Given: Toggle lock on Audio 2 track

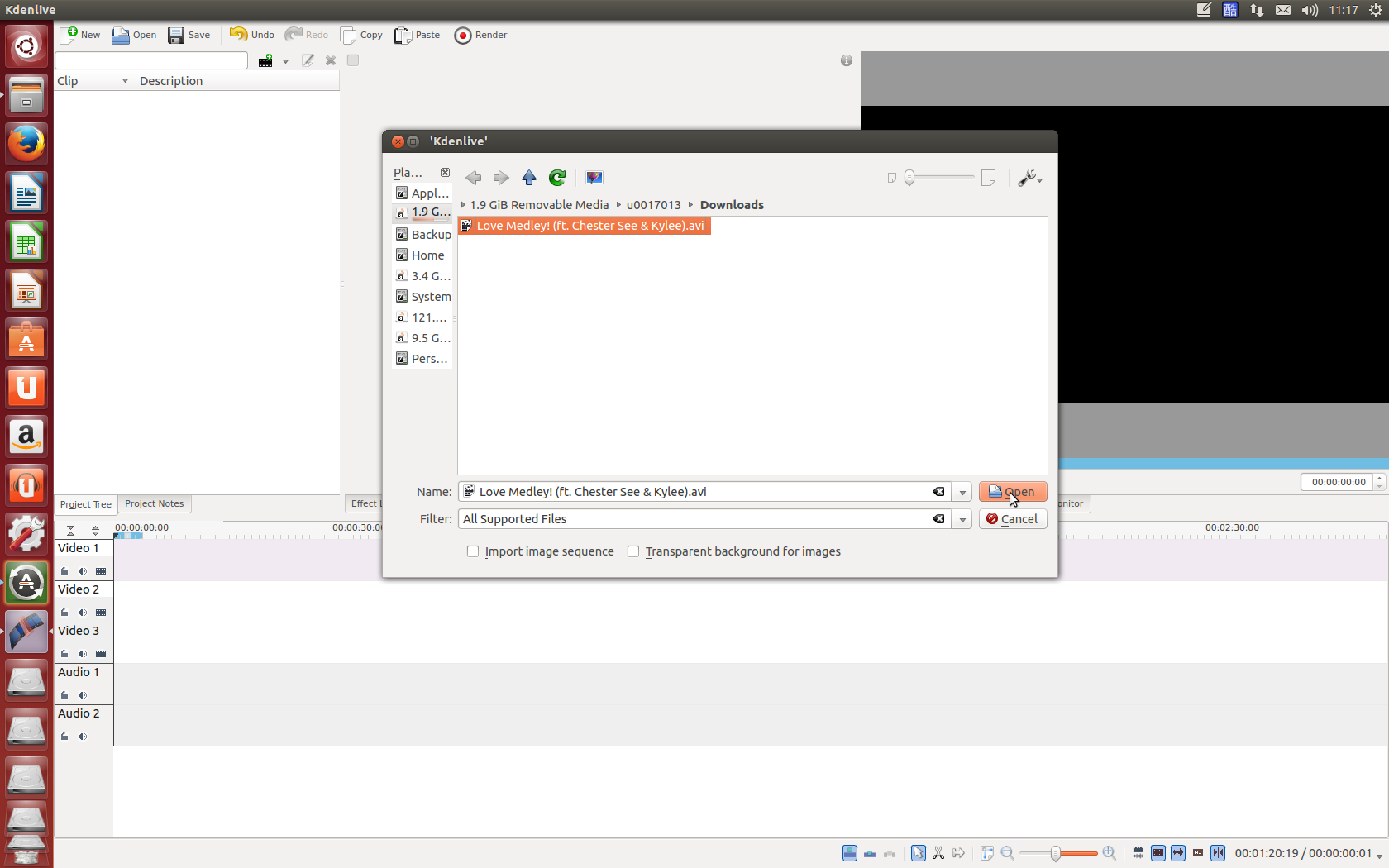Looking at the screenshot, I should 64,737.
